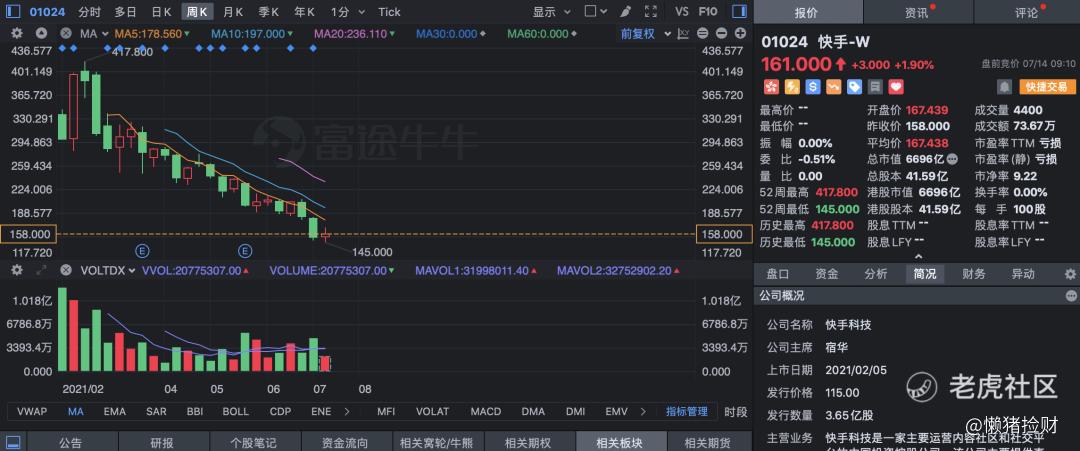Expand chart to fullscreen
Screen dimensions: 1080x451
651,12
